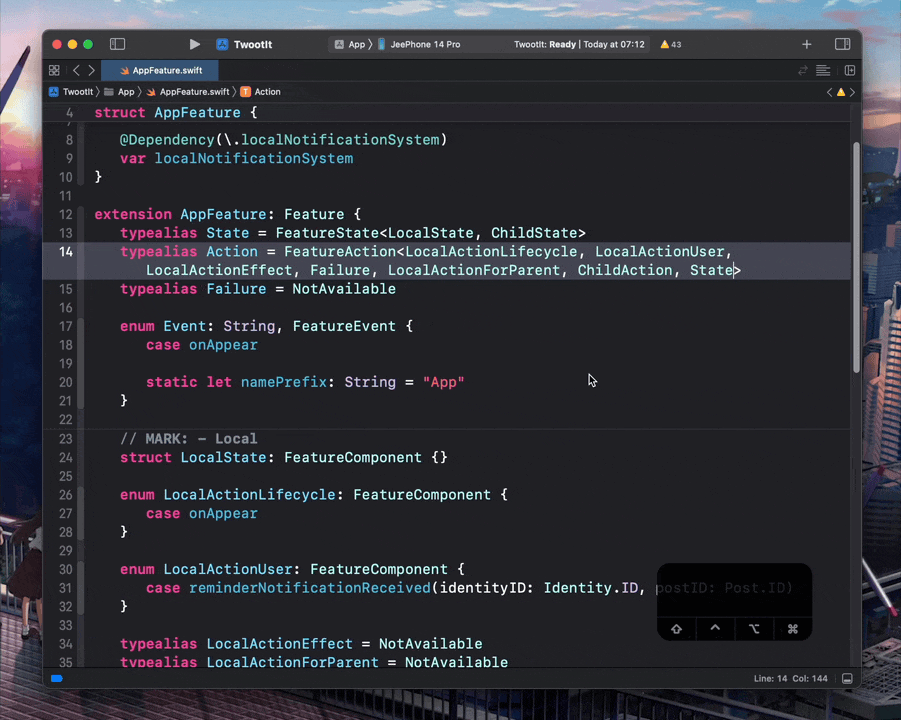The height and width of the screenshot is (720, 901).
Task: Click the editor layout icon in the toolbar
Action: click(x=842, y=44)
